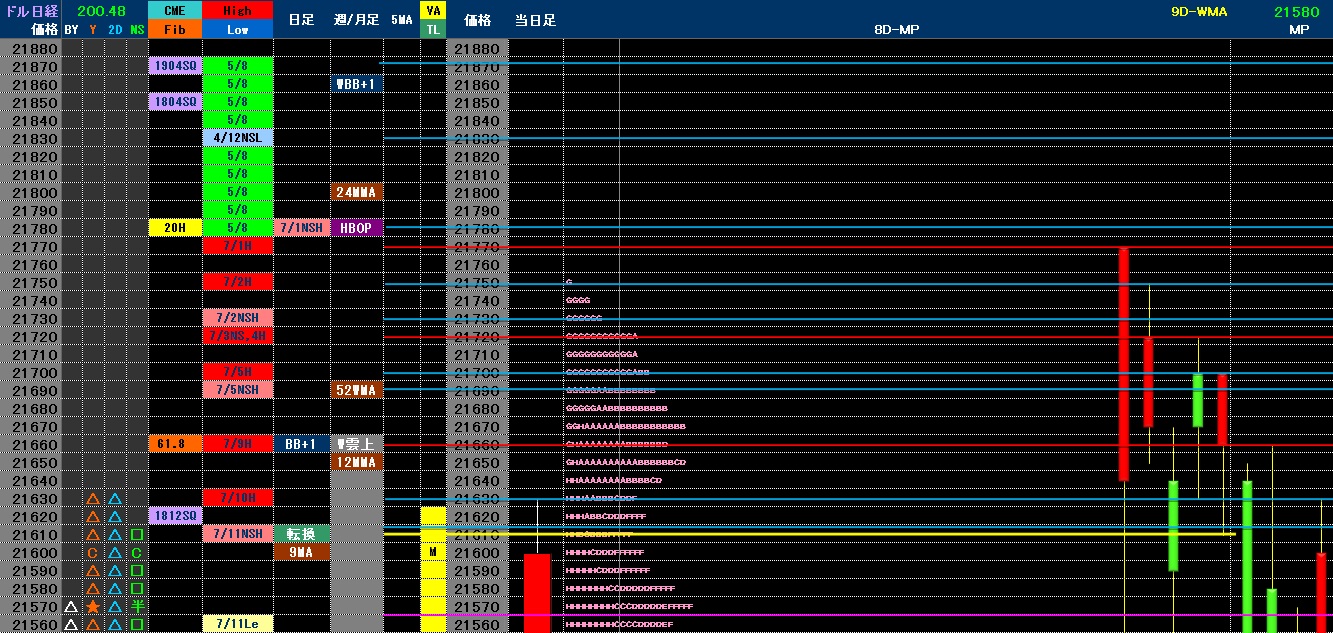
Task: Select the BB+1 cell
Action: point(301,444)
